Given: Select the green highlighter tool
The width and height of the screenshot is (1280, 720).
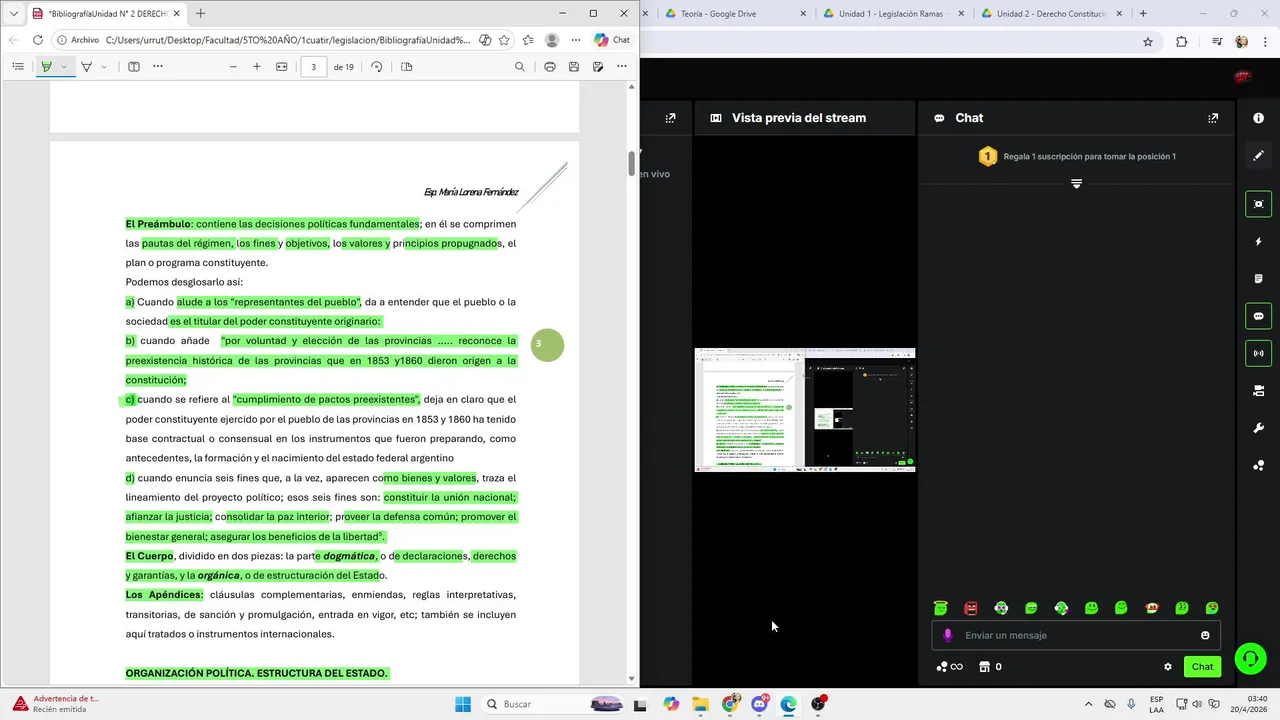Looking at the screenshot, I should 46,67.
